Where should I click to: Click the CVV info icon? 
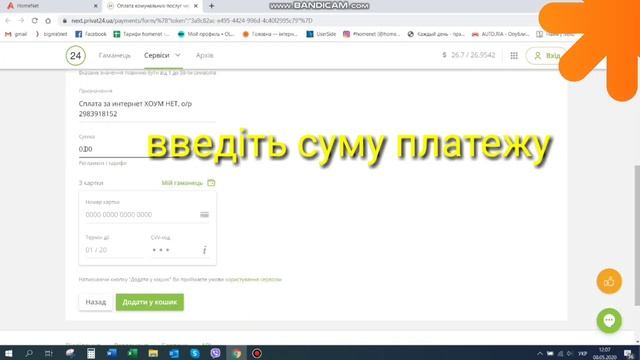(x=204, y=250)
